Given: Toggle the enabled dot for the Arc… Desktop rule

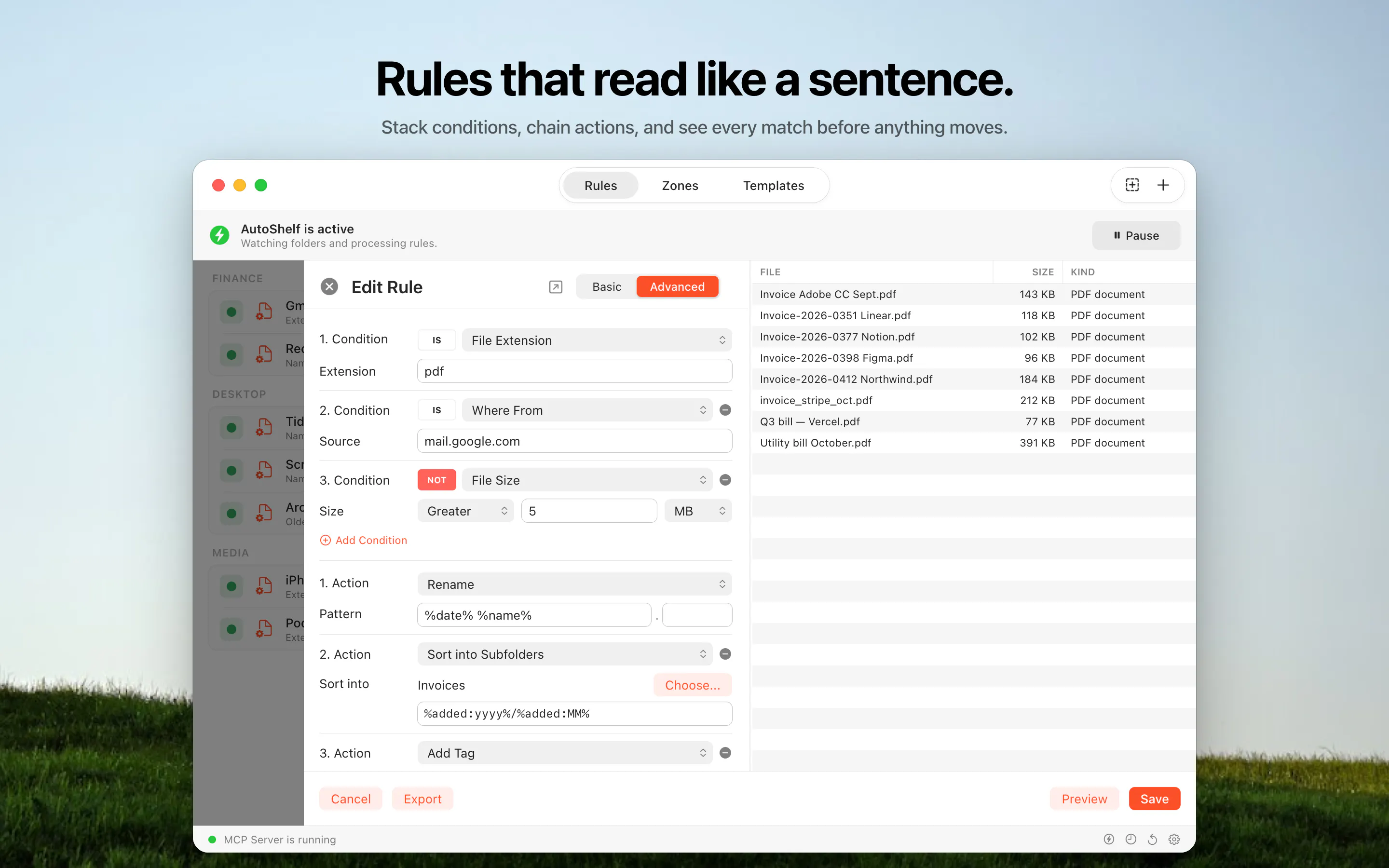Looking at the screenshot, I should [231, 513].
